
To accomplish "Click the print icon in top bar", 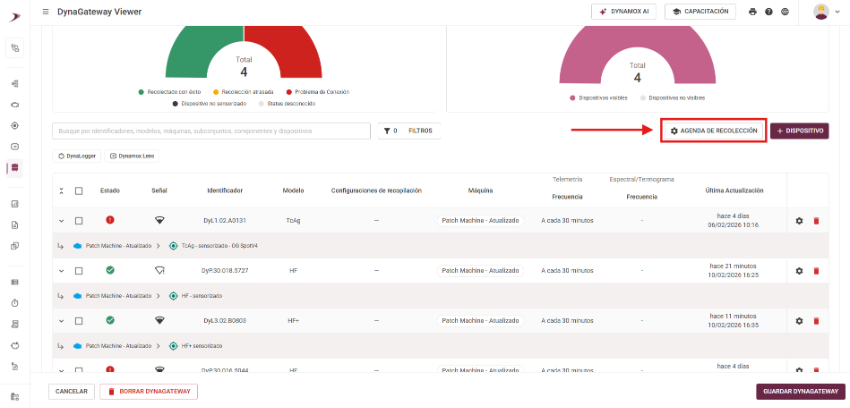I will pos(752,12).
